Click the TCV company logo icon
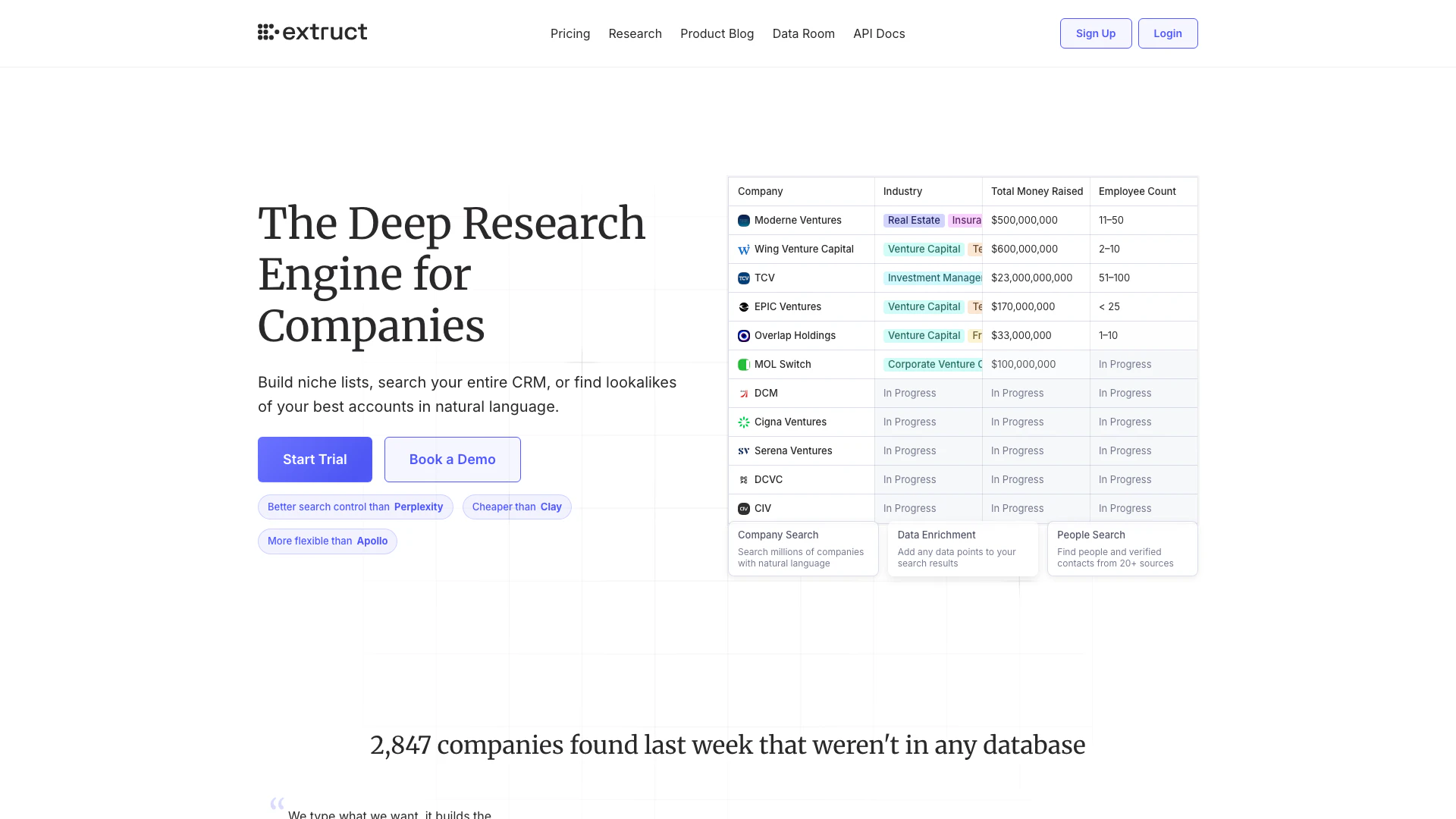Screen dimensions: 1456x819 coord(744,278)
